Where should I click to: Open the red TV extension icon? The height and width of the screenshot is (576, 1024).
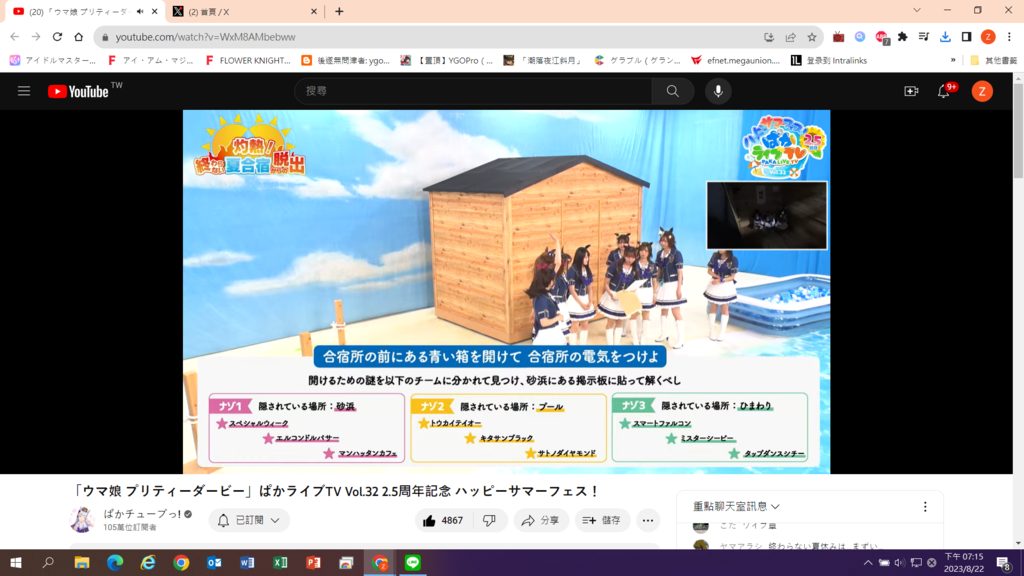click(x=839, y=37)
